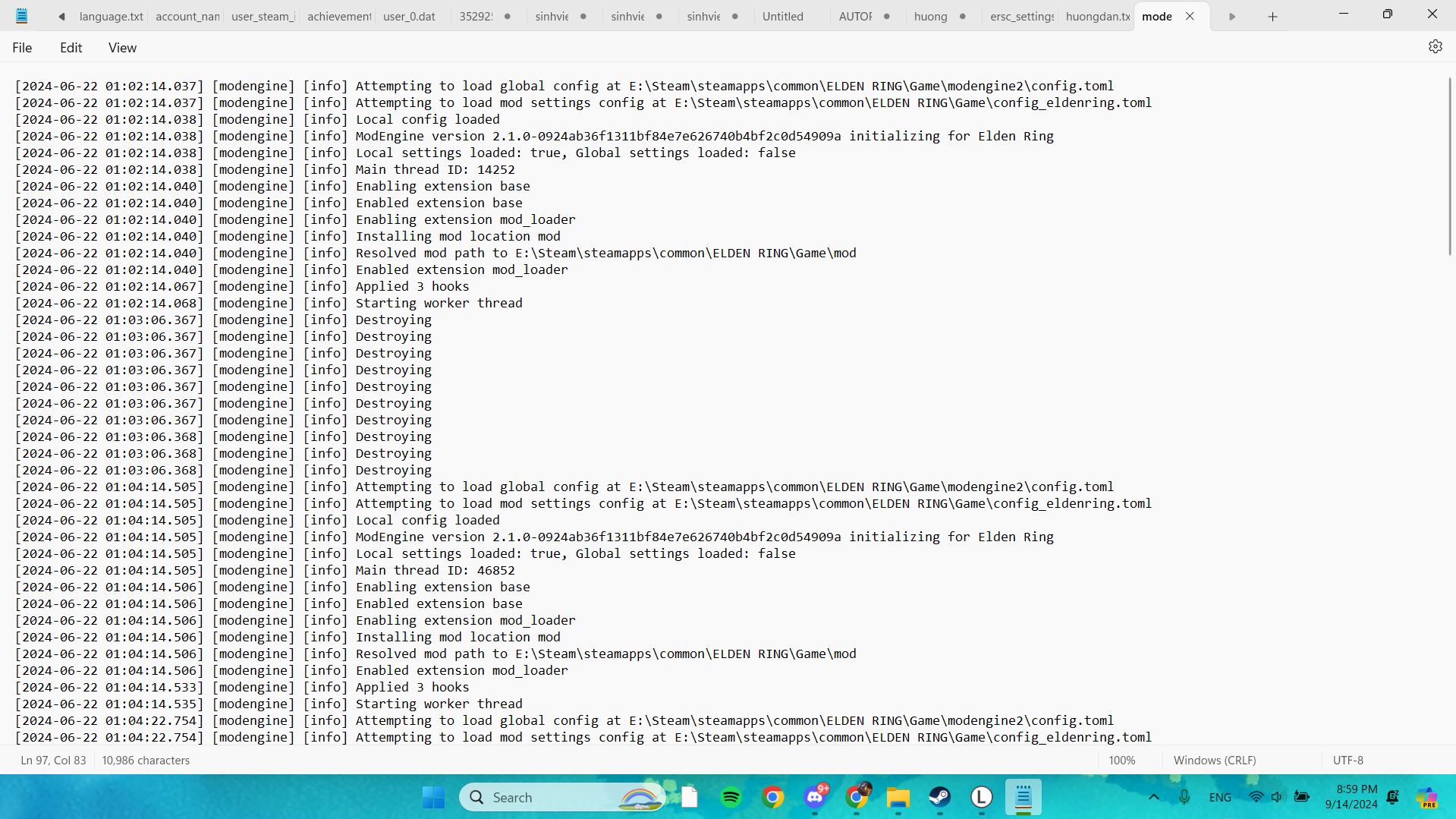The width and height of the screenshot is (1456, 819).
Task: Open Spotify from the taskbar
Action: coord(731,797)
